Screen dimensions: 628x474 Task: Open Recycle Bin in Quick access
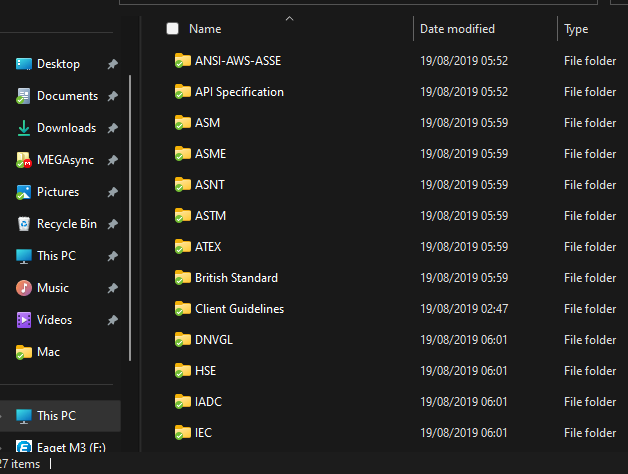click(x=66, y=224)
